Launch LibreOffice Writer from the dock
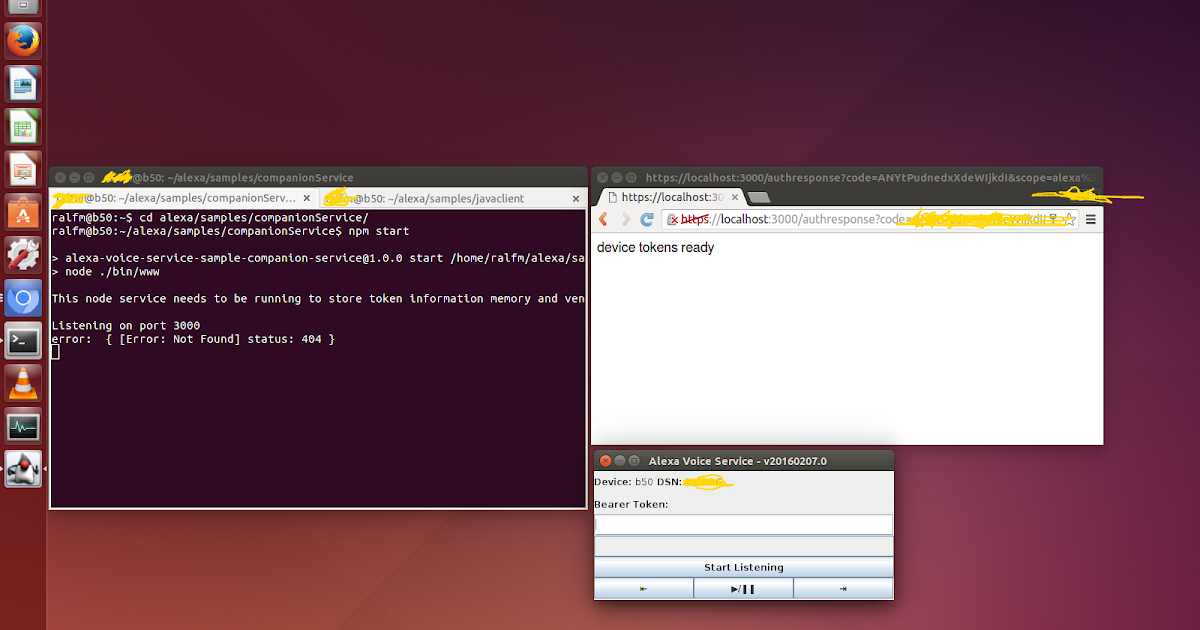The image size is (1200, 630). click(23, 84)
